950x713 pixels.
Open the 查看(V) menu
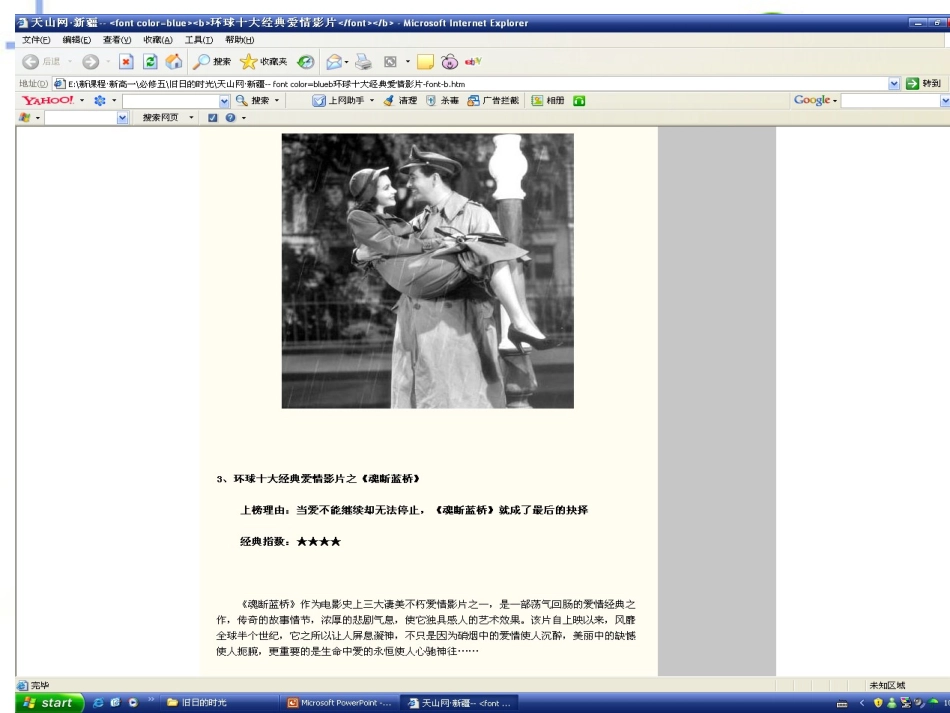(x=117, y=40)
